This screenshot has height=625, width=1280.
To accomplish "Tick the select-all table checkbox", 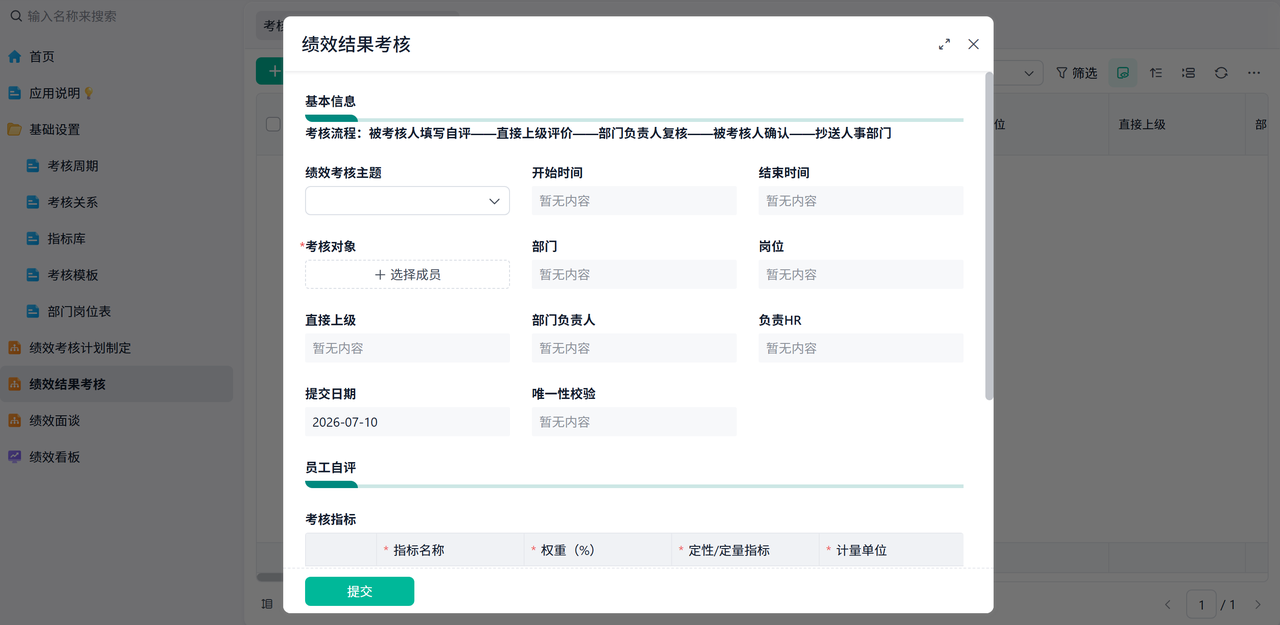I will tap(273, 124).
